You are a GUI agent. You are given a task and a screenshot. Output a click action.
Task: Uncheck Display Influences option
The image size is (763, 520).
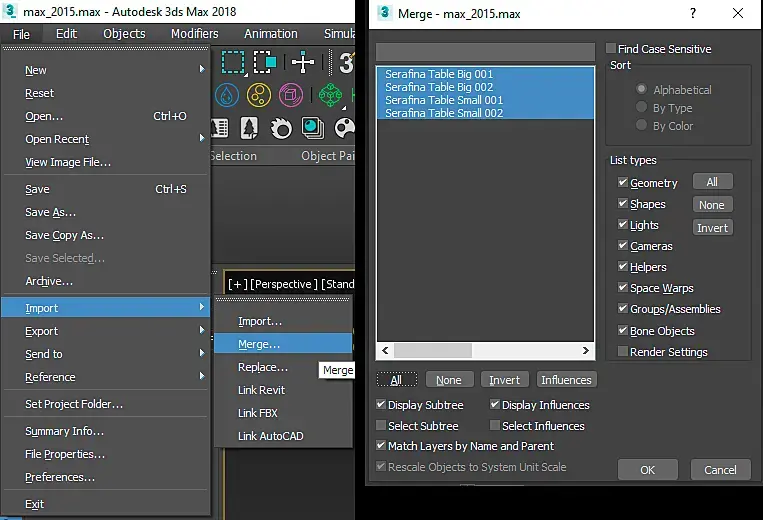pyautogui.click(x=495, y=404)
